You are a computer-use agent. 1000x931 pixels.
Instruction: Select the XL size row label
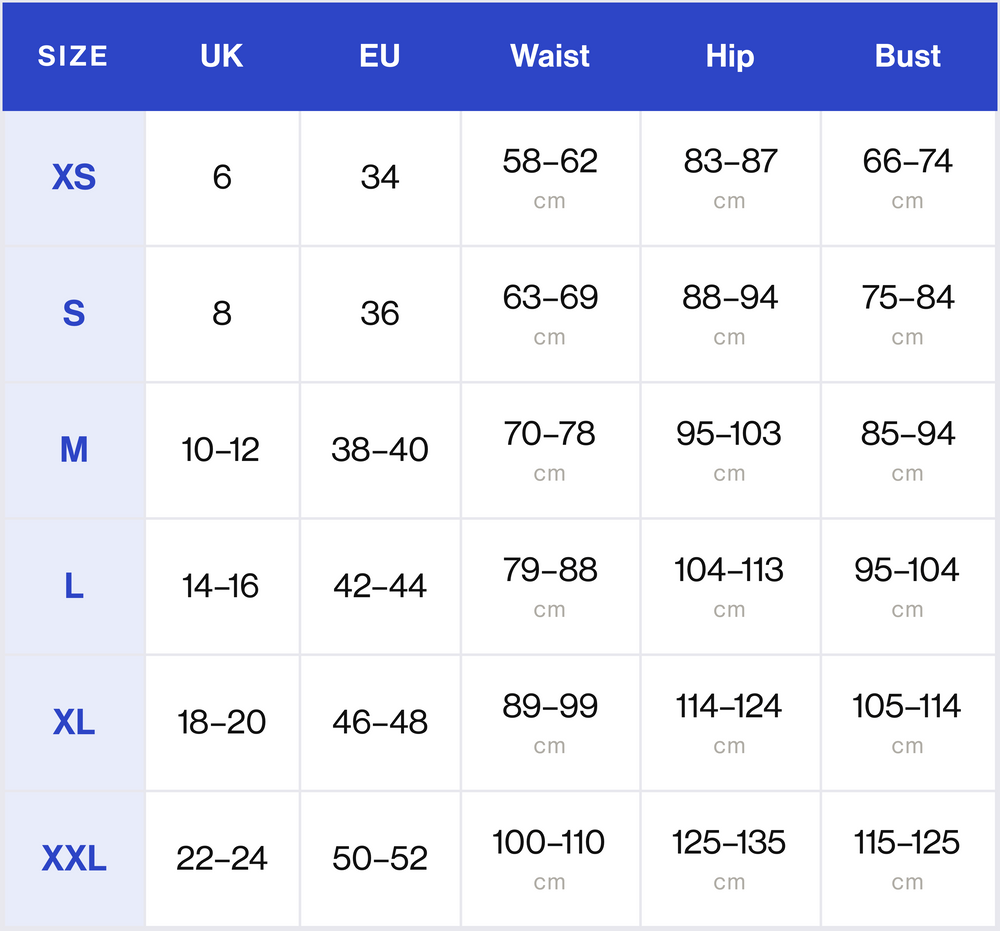tap(74, 722)
